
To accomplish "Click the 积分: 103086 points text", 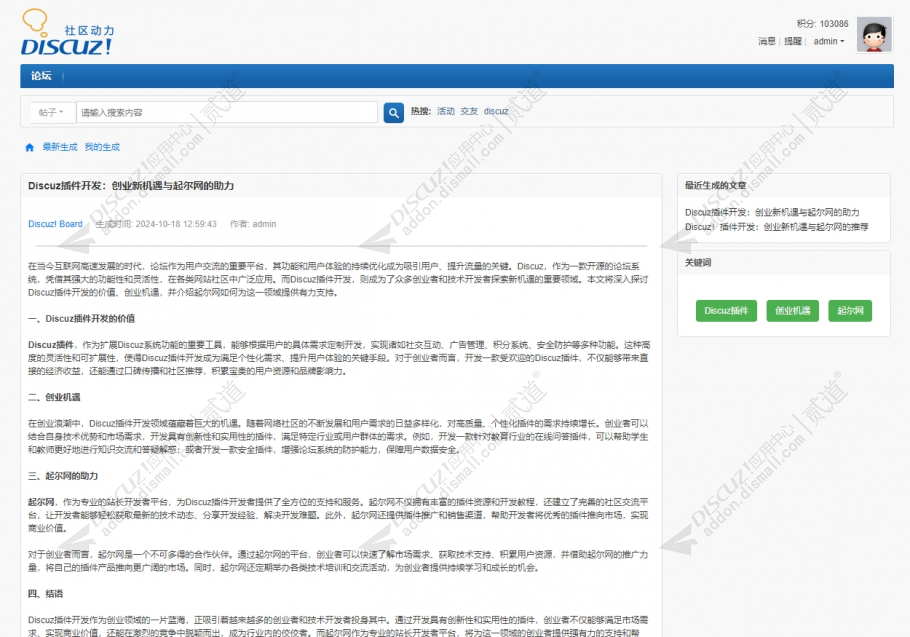I will tap(822, 24).
